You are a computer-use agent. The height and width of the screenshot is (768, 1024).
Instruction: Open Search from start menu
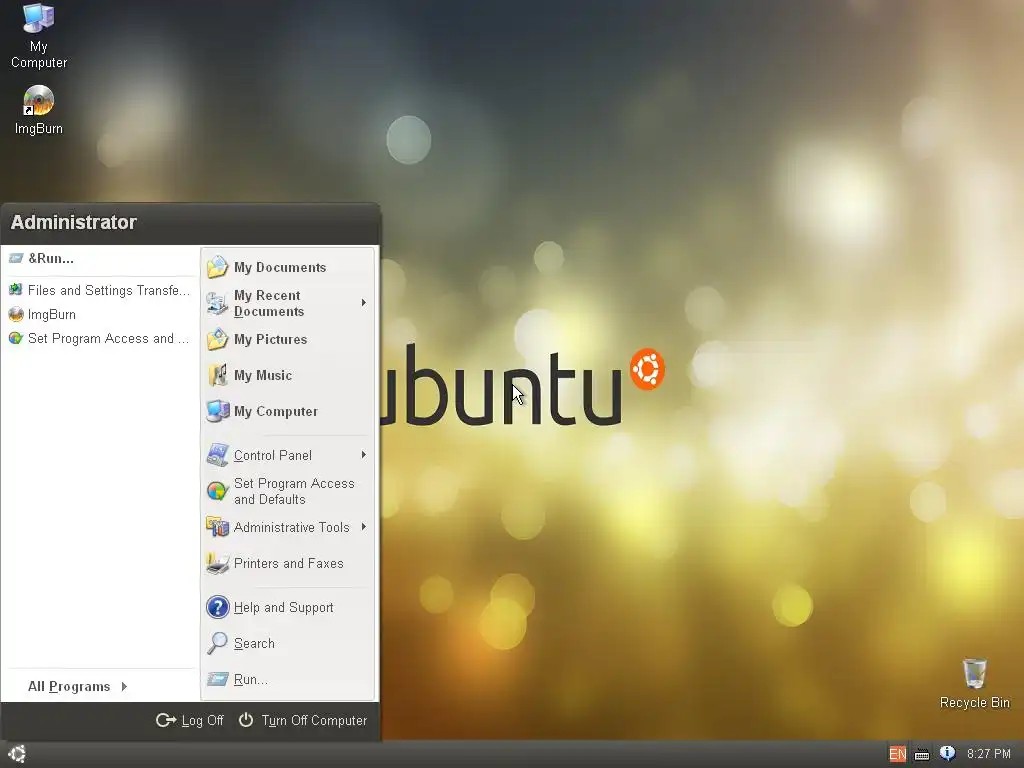[x=288, y=643]
